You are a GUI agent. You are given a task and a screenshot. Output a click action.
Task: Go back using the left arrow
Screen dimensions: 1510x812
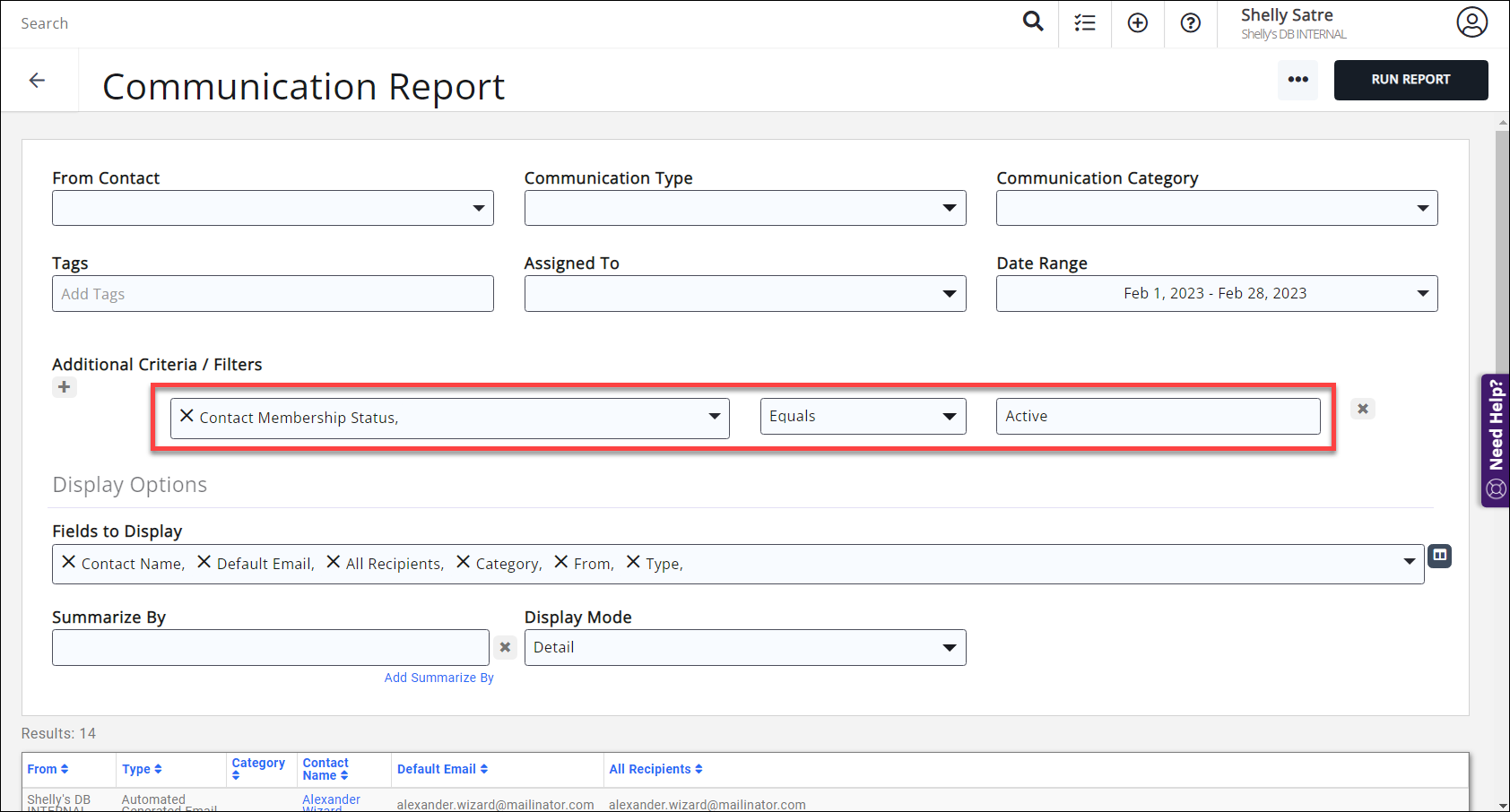[37, 81]
